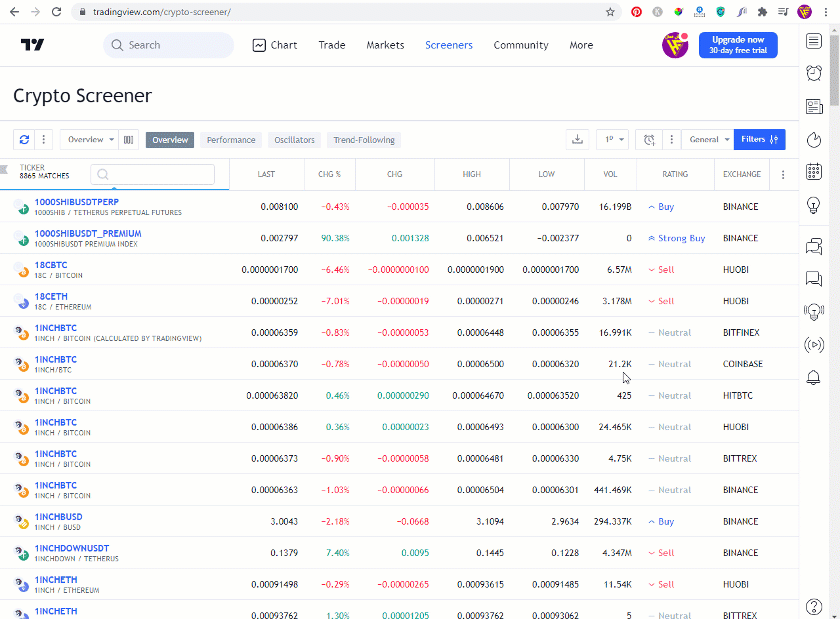Open the alarm clock Alerts panel

click(814, 73)
